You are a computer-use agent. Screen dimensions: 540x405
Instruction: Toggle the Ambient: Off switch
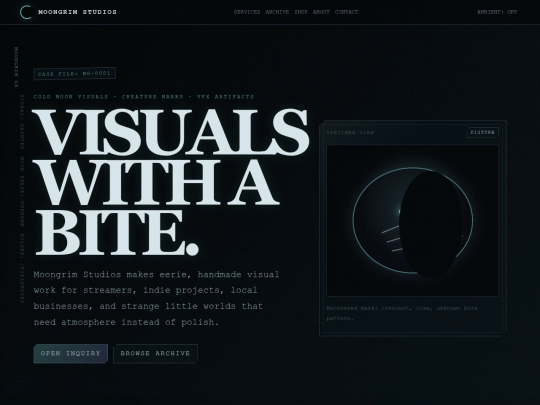click(497, 12)
